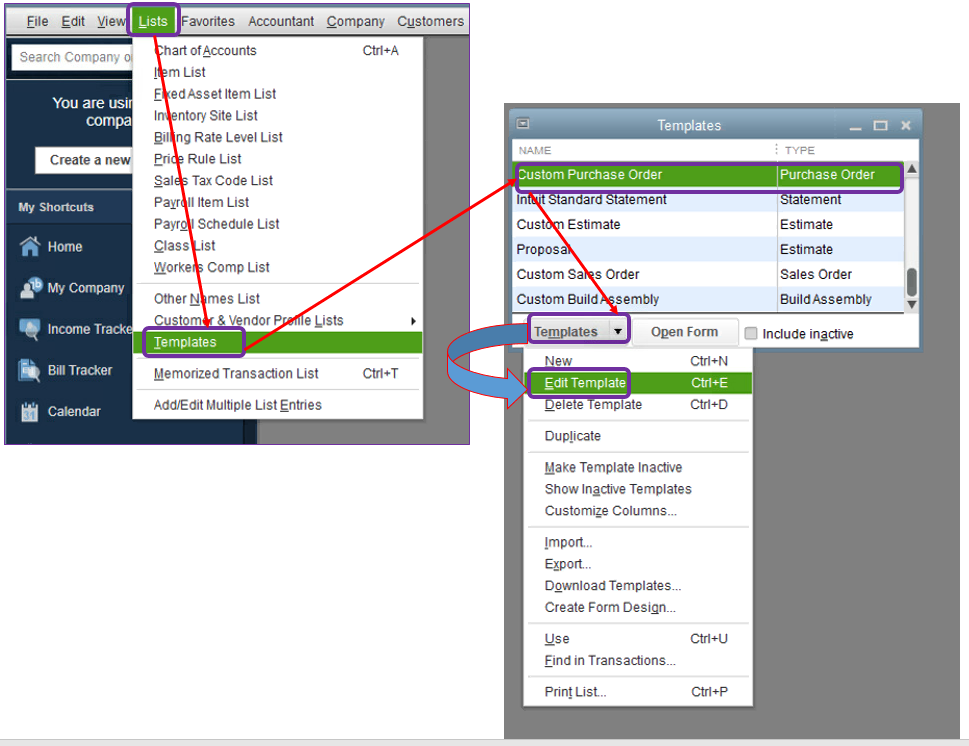Select the Intuit Standard Statement row

tap(708, 200)
